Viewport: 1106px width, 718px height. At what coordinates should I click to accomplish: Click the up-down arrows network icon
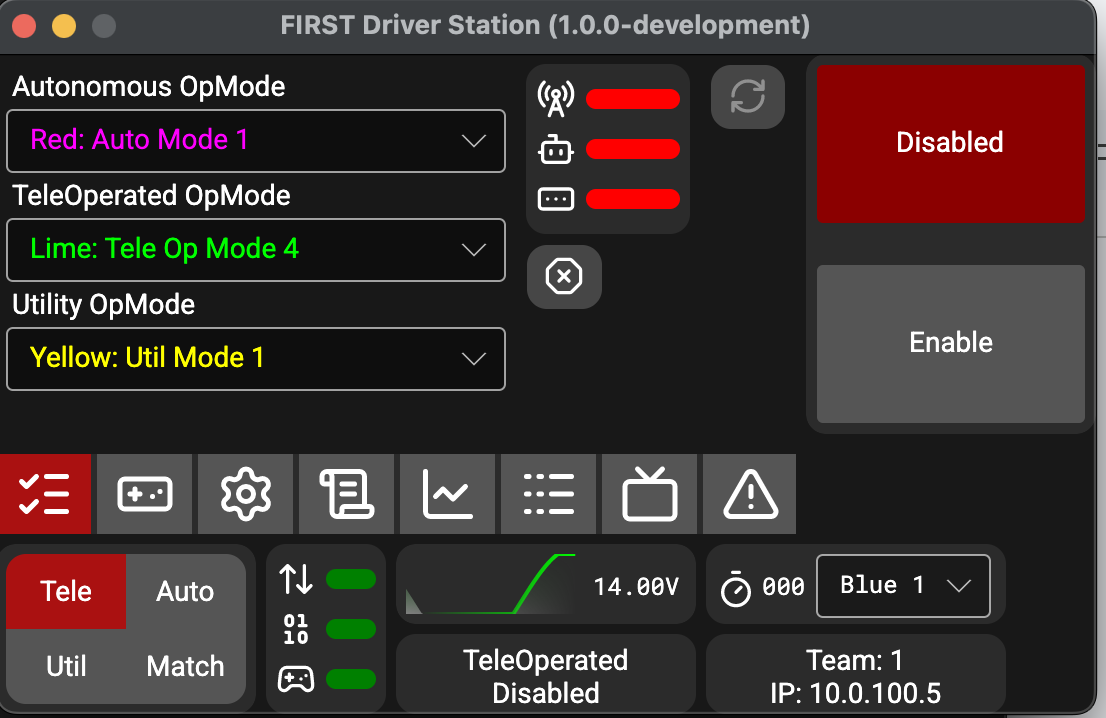click(296, 579)
